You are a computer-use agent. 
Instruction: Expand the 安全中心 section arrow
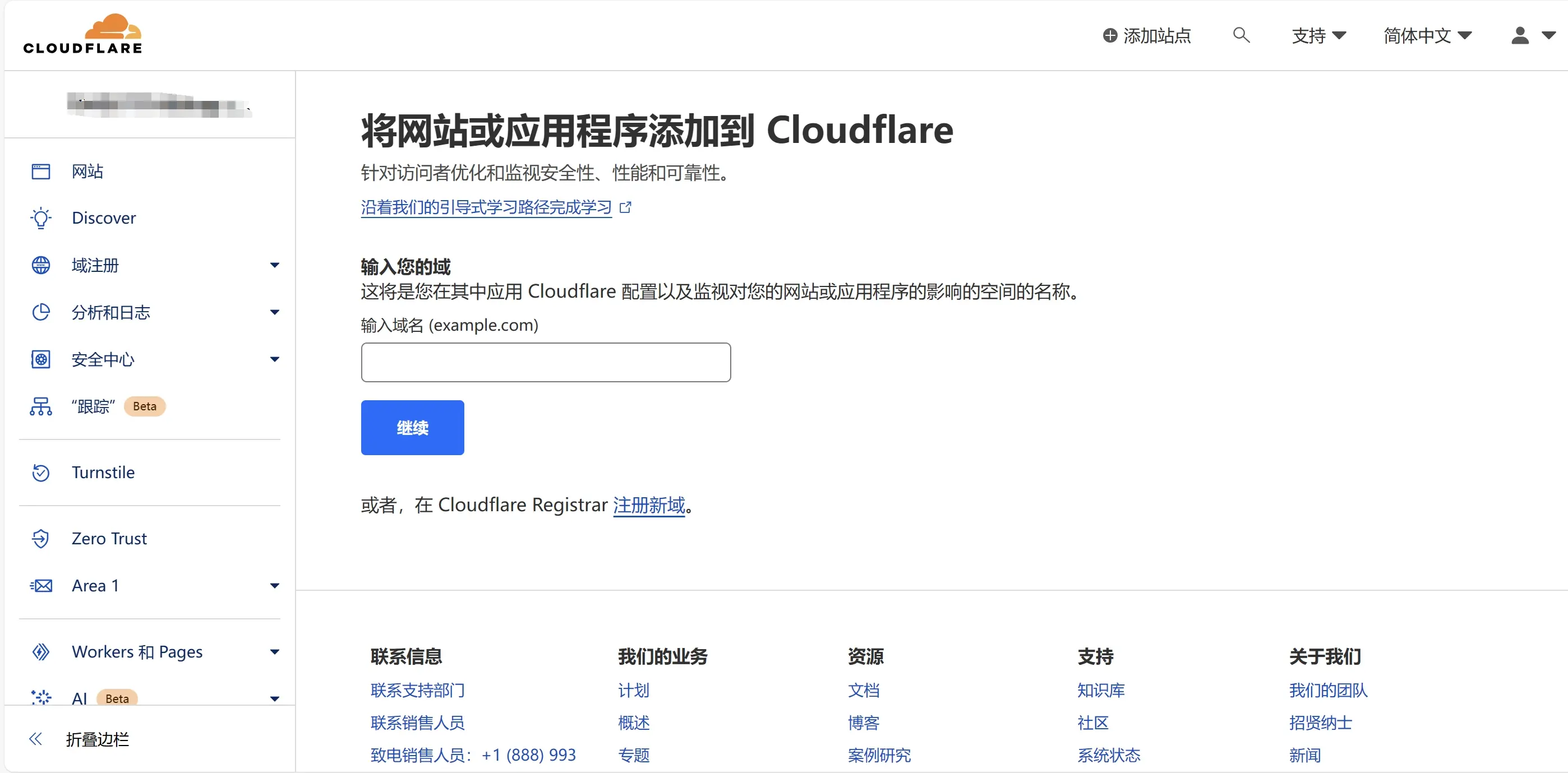[x=275, y=360]
